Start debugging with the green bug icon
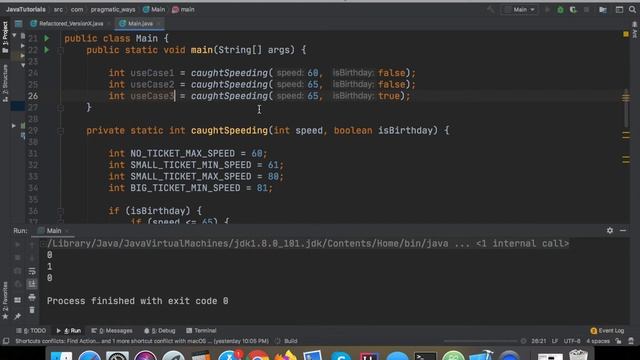Viewport: 640px width, 360px height. pyautogui.click(x=560, y=10)
